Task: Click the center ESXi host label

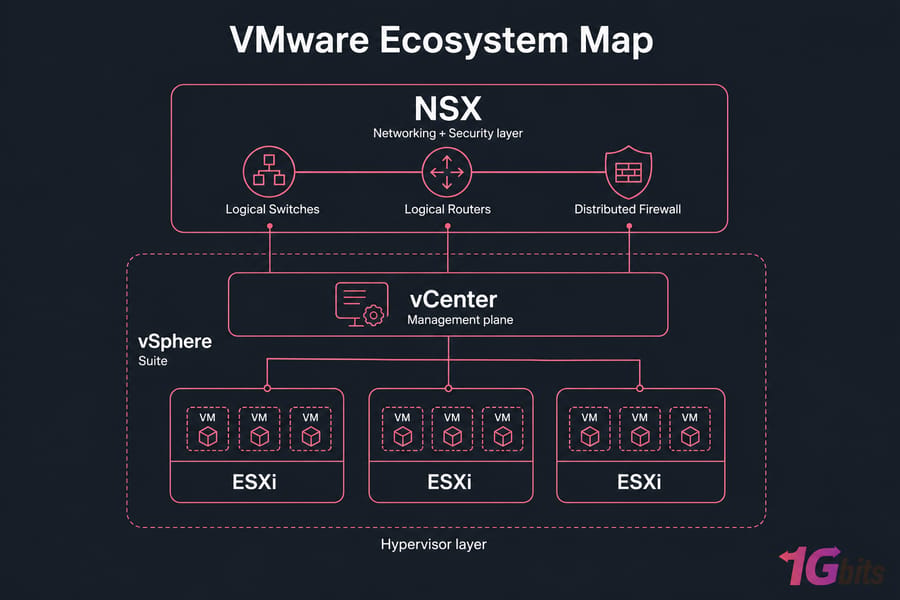Action: (x=449, y=482)
